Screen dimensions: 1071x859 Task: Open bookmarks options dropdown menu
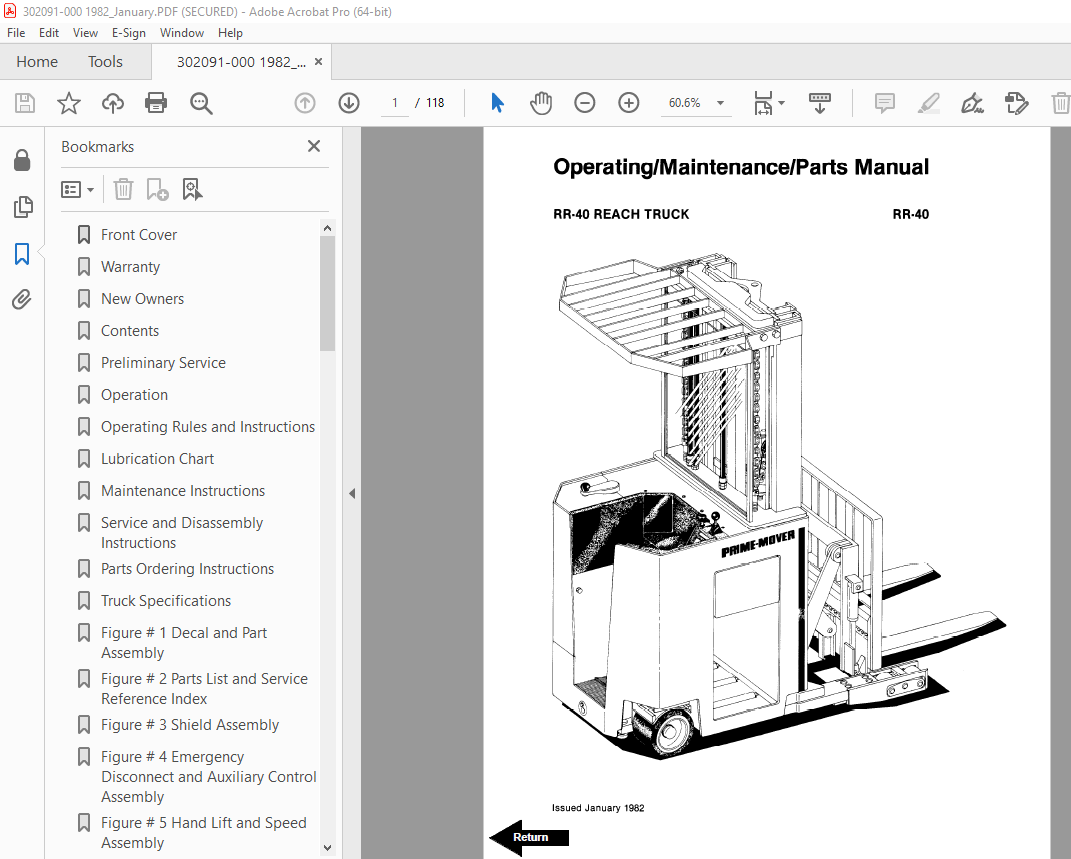(x=77, y=189)
